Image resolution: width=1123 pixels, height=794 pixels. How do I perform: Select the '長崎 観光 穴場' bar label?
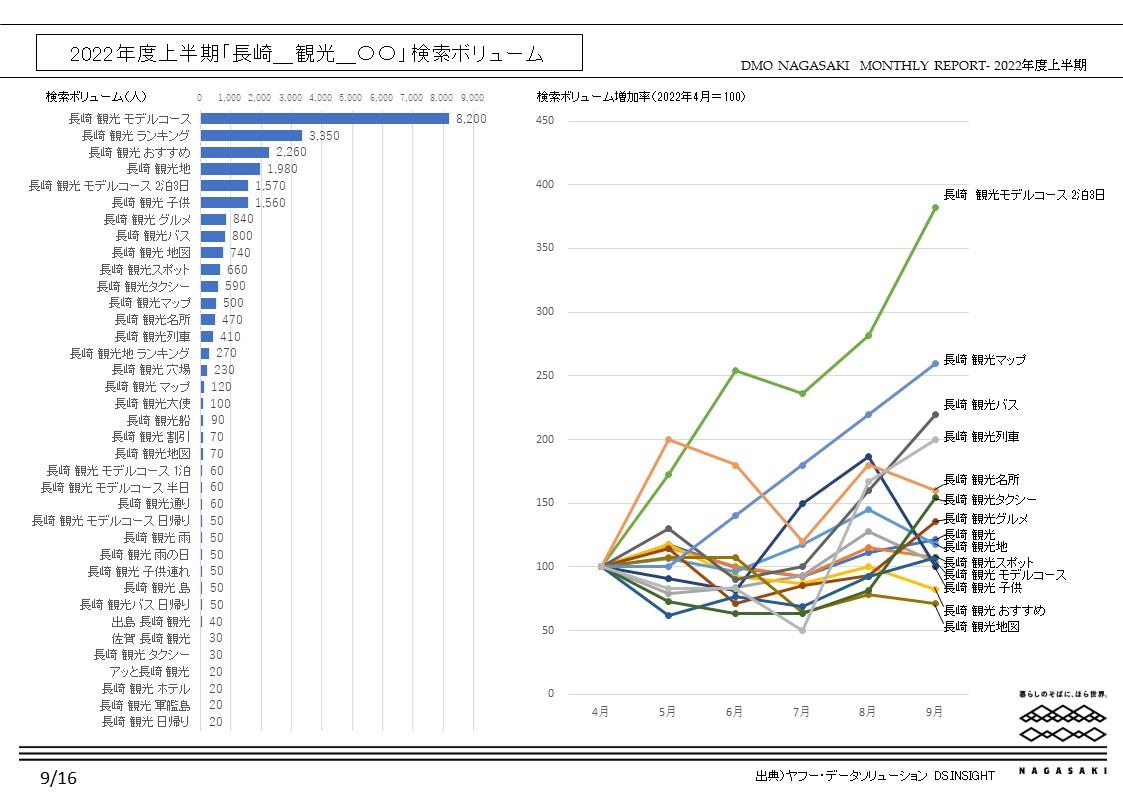[x=151, y=369]
